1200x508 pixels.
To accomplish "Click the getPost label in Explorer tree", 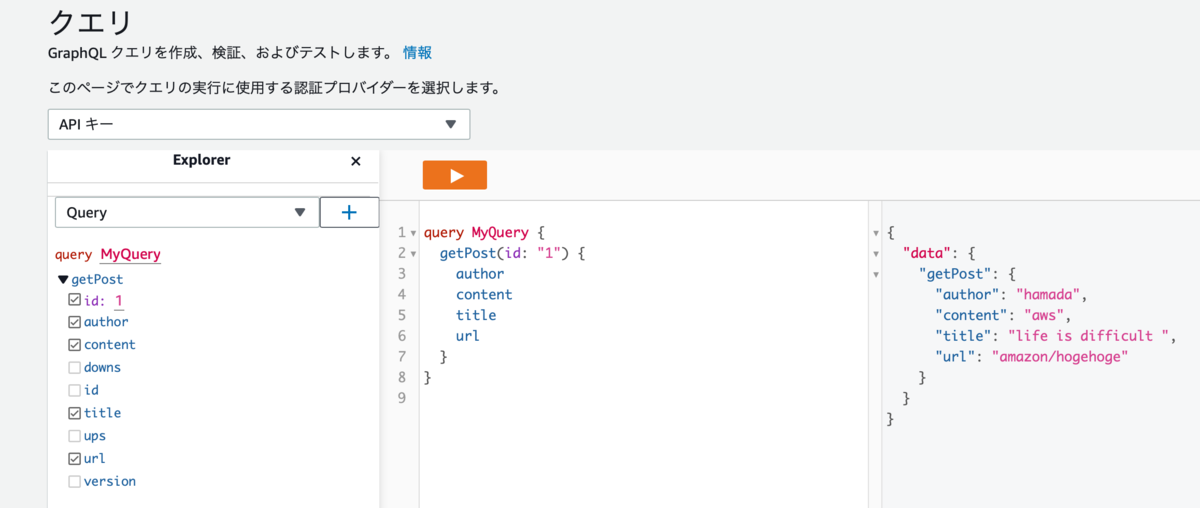I will click(x=97, y=279).
